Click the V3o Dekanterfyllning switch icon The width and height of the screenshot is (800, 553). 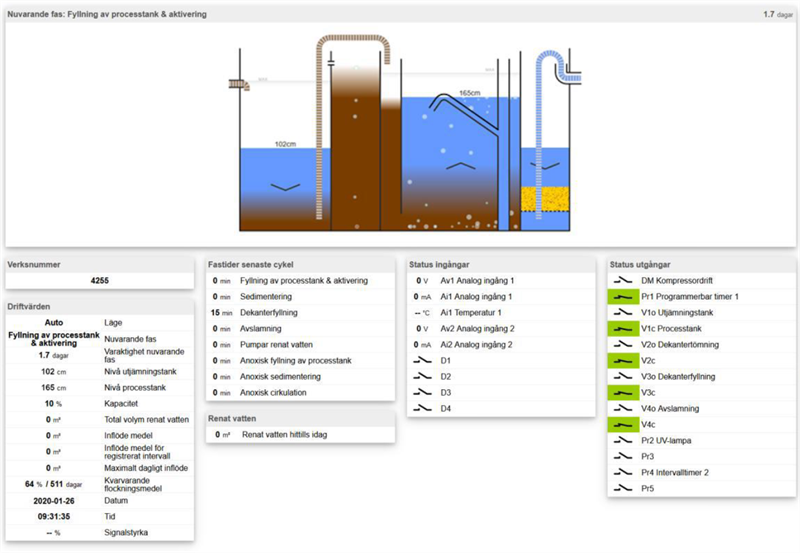(621, 376)
